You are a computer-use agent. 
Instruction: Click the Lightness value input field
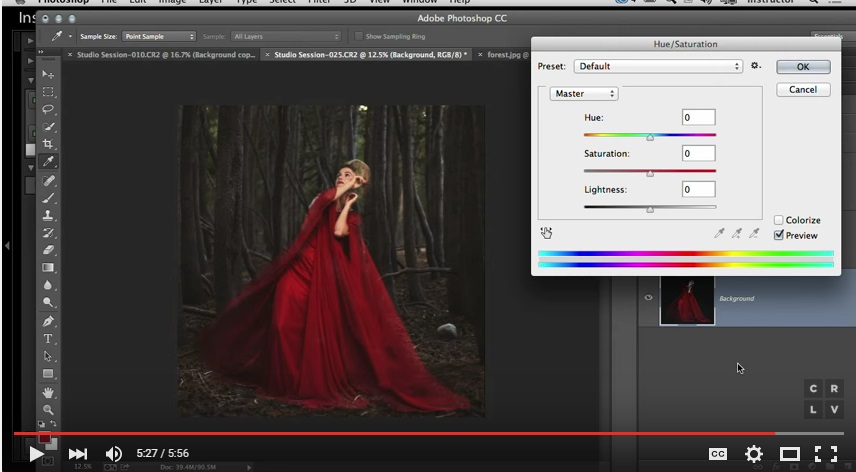coord(698,189)
